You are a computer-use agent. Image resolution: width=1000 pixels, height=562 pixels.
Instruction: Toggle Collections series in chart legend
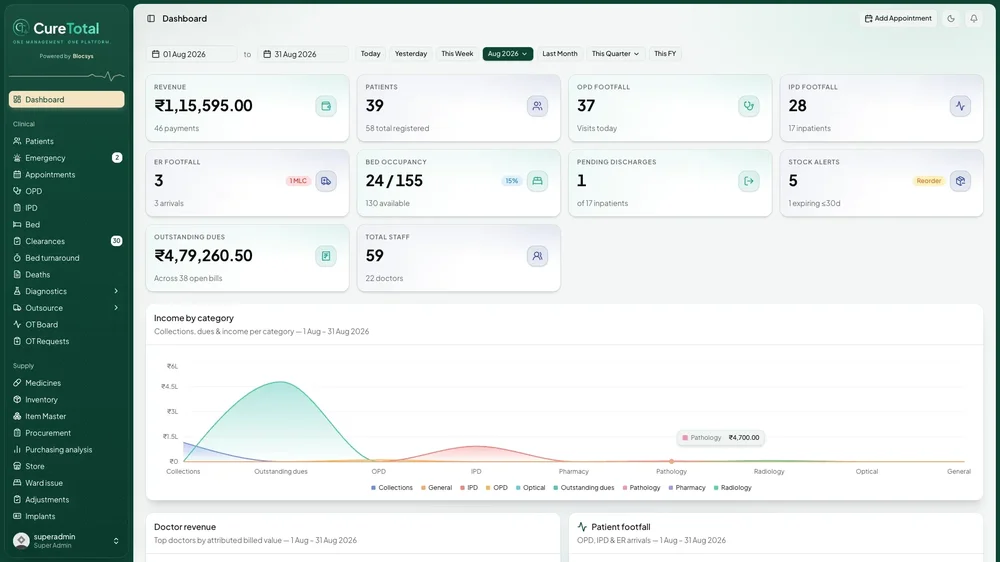[x=392, y=488]
